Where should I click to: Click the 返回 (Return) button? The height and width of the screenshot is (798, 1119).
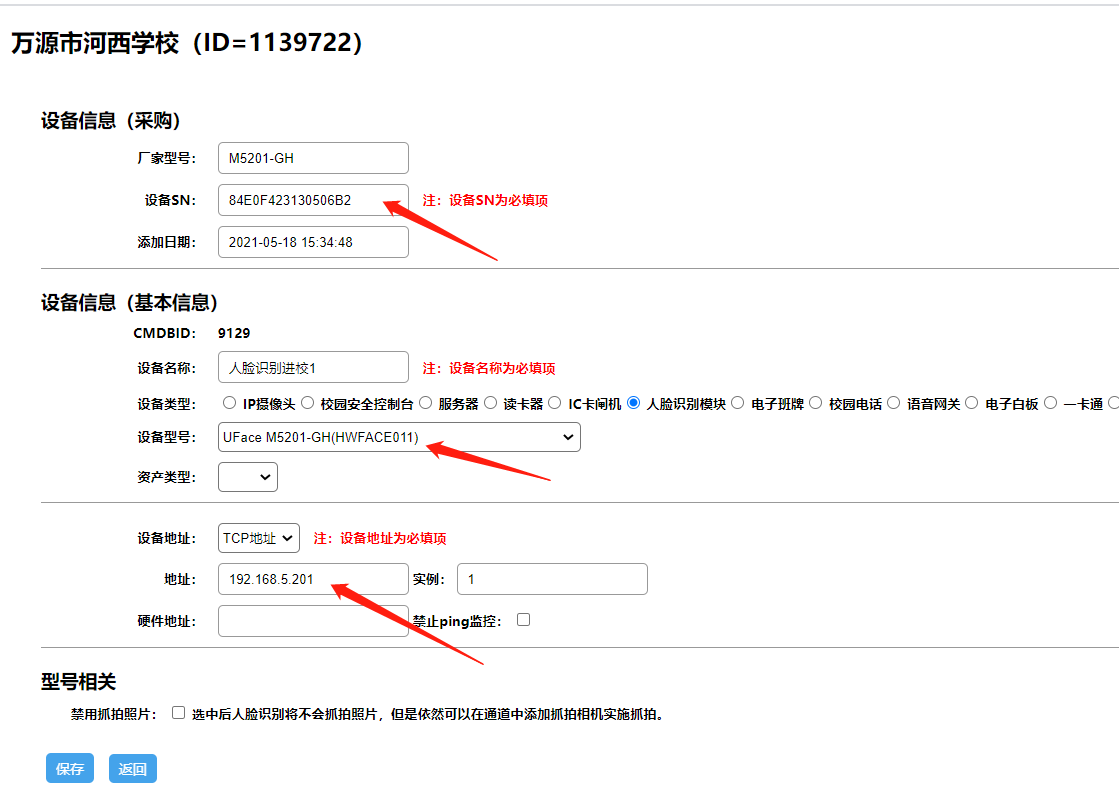(x=132, y=769)
